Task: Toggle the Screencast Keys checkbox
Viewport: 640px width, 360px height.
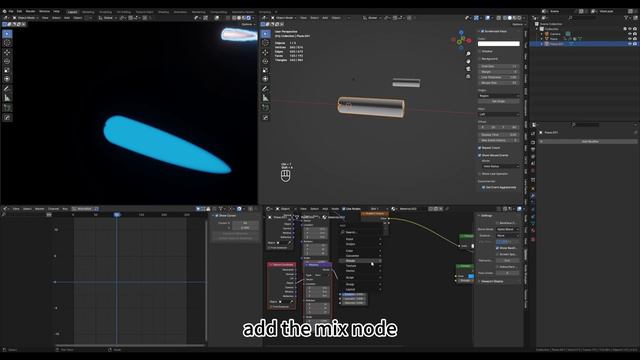Action: [x=482, y=31]
